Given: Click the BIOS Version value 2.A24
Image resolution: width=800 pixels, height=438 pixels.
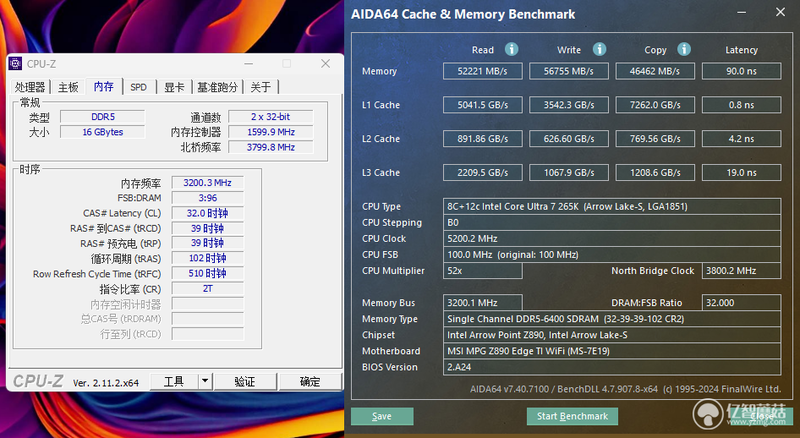Looking at the screenshot, I should pyautogui.click(x=612, y=367).
